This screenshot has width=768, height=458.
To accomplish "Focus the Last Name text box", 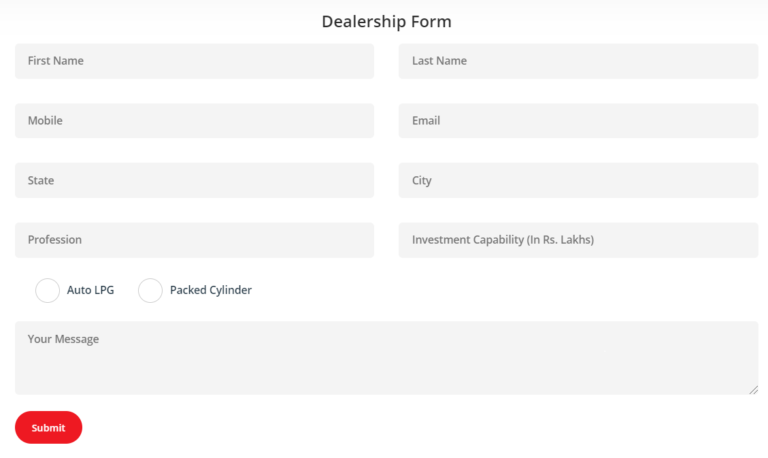I will (578, 61).
